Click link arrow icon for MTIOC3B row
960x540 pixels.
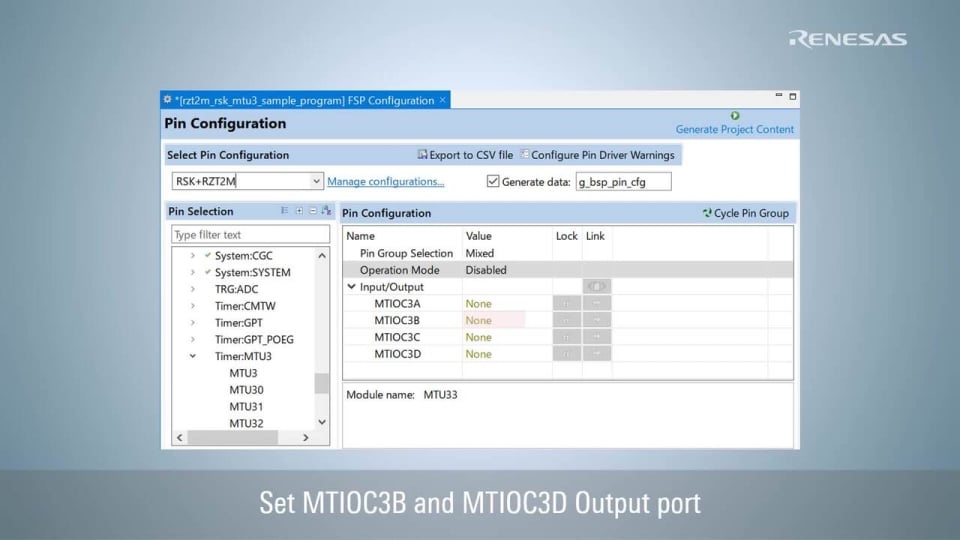coord(597,320)
